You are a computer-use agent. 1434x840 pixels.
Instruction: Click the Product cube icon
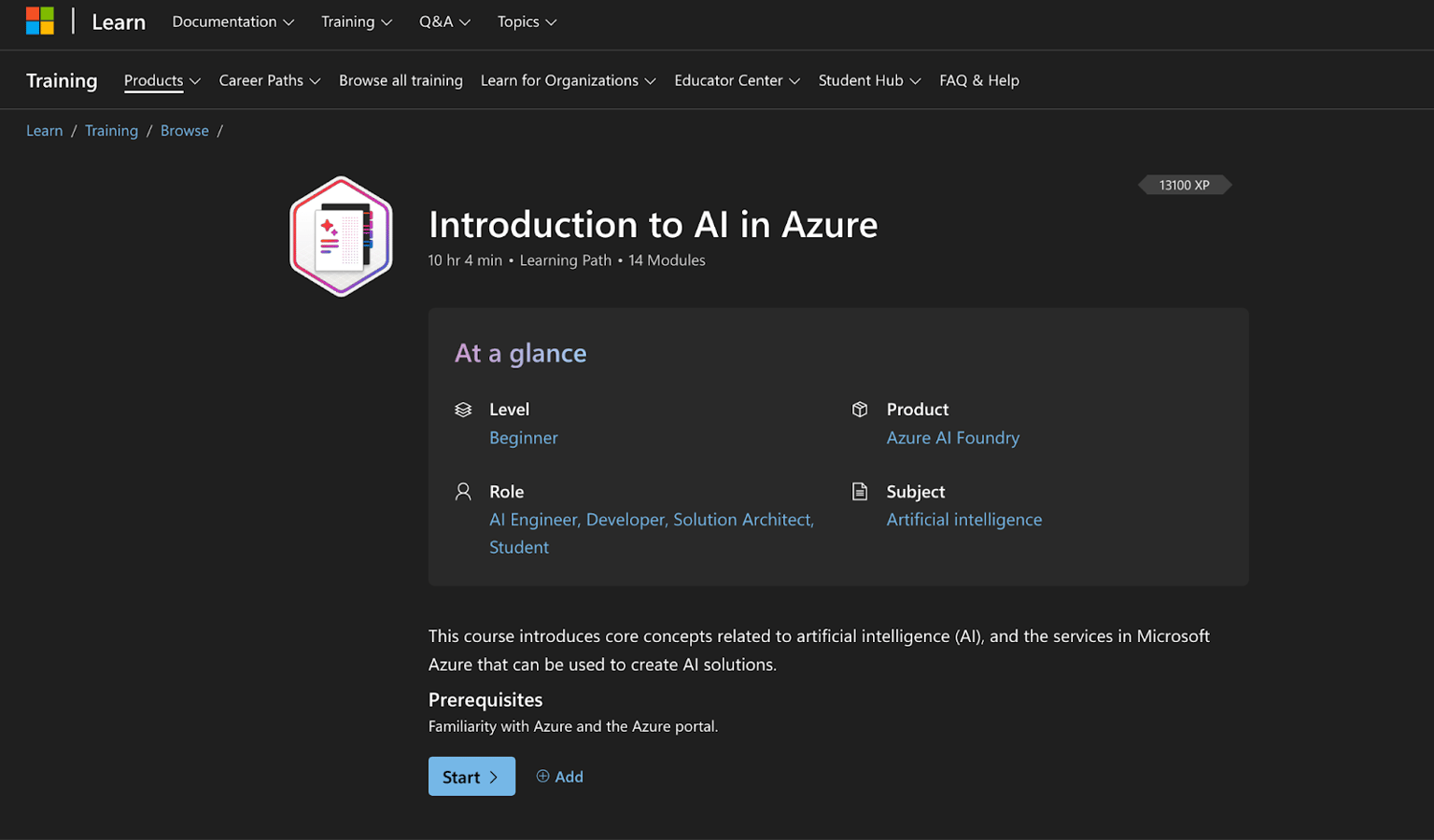860,410
